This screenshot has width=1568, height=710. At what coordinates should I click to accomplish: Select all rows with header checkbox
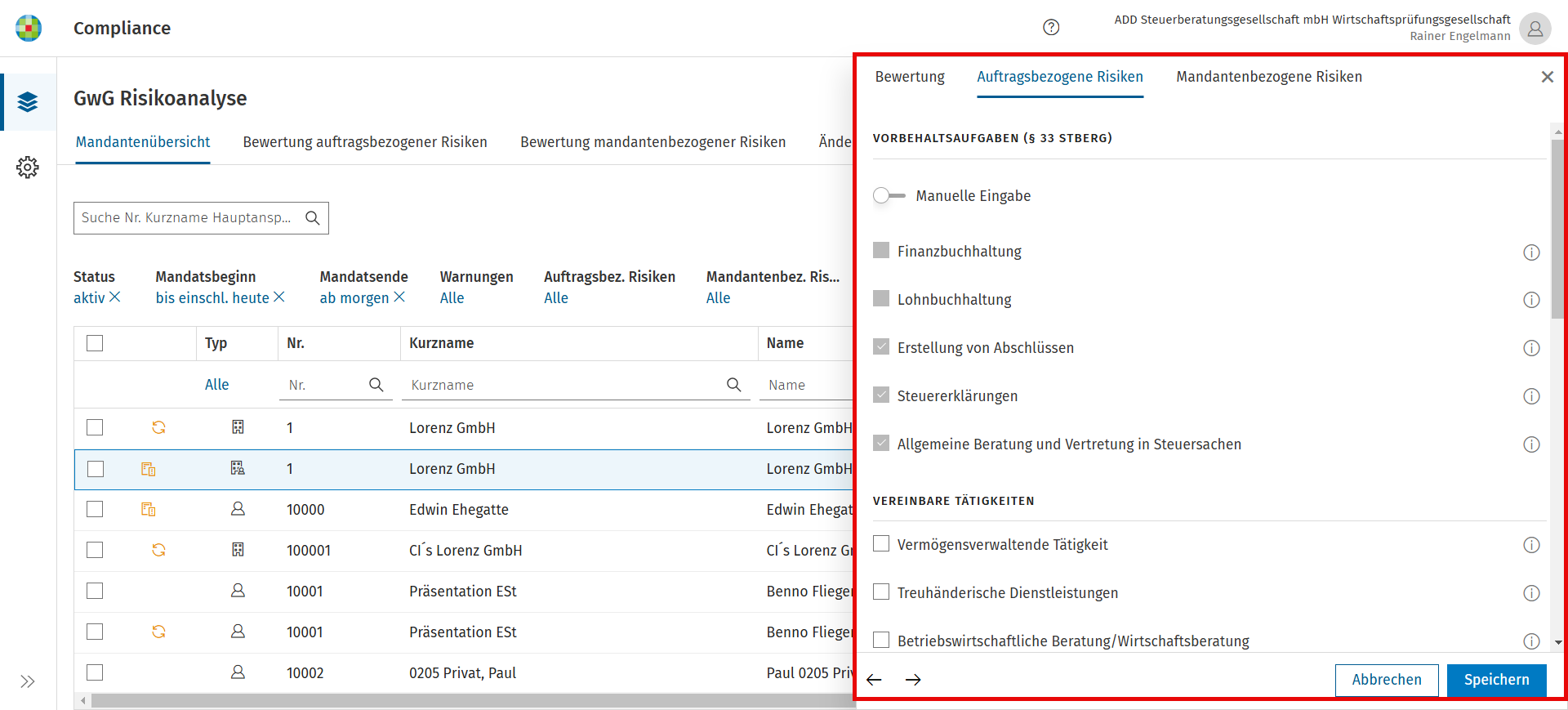[95, 343]
